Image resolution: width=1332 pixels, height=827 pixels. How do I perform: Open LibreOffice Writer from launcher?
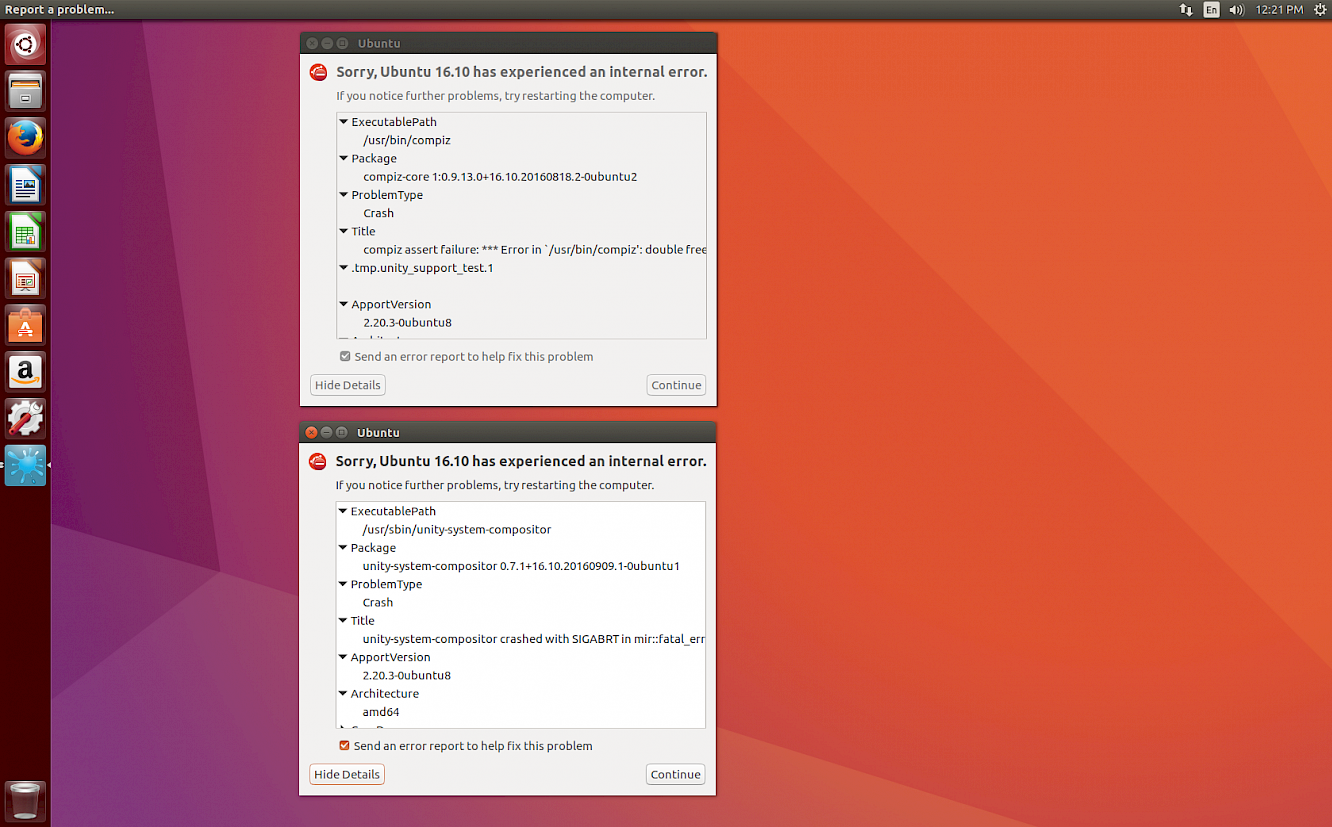(x=25, y=185)
